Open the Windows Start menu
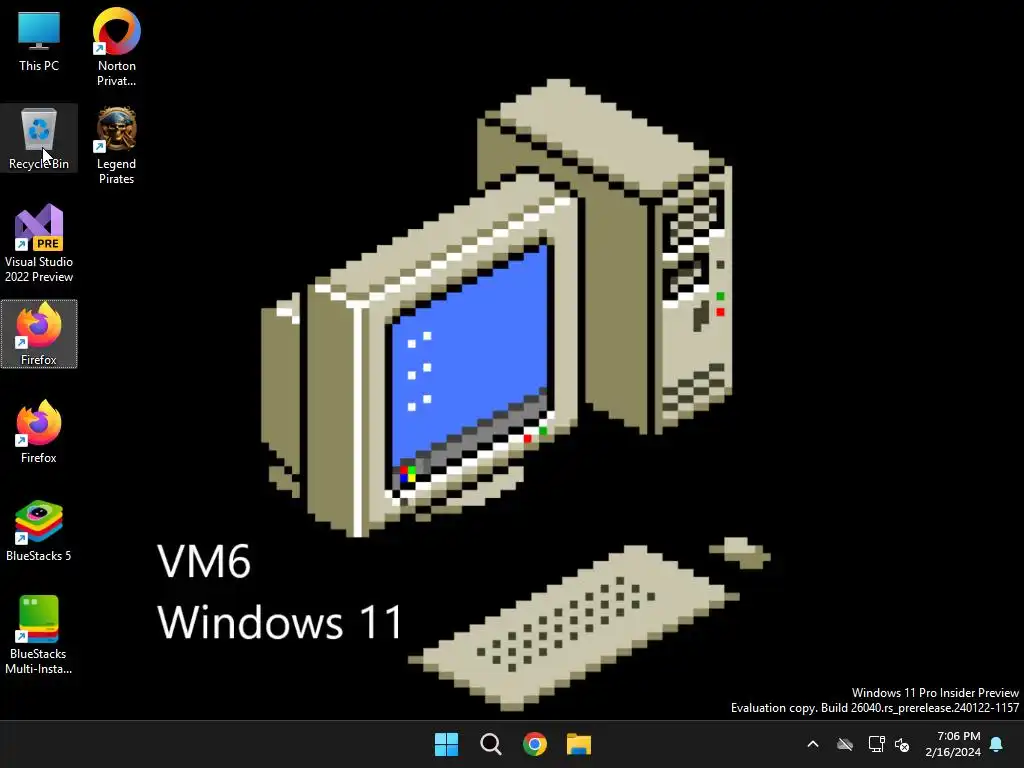The width and height of the screenshot is (1024, 768). coord(447,744)
